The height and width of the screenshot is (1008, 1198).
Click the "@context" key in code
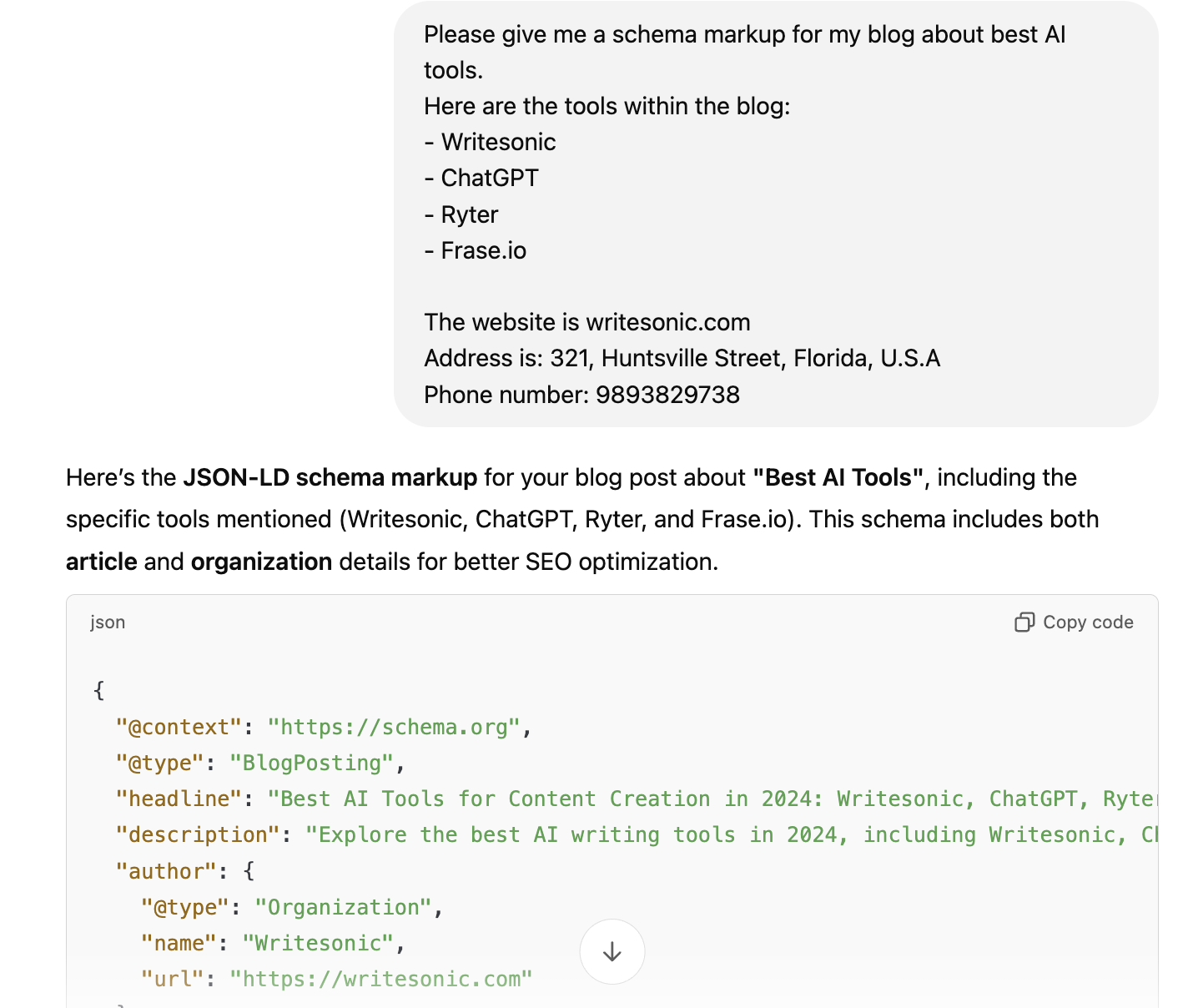[179, 727]
